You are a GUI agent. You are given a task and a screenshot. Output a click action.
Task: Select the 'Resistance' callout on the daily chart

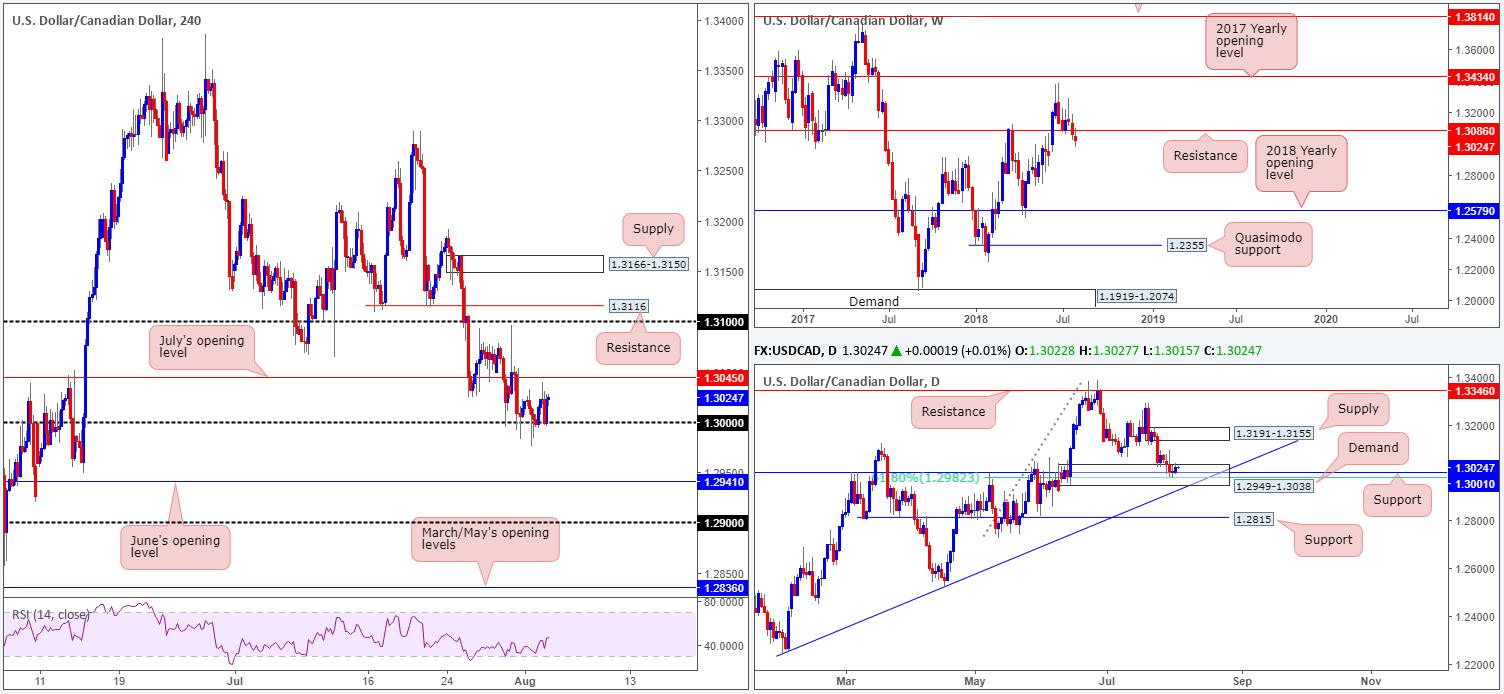point(951,411)
